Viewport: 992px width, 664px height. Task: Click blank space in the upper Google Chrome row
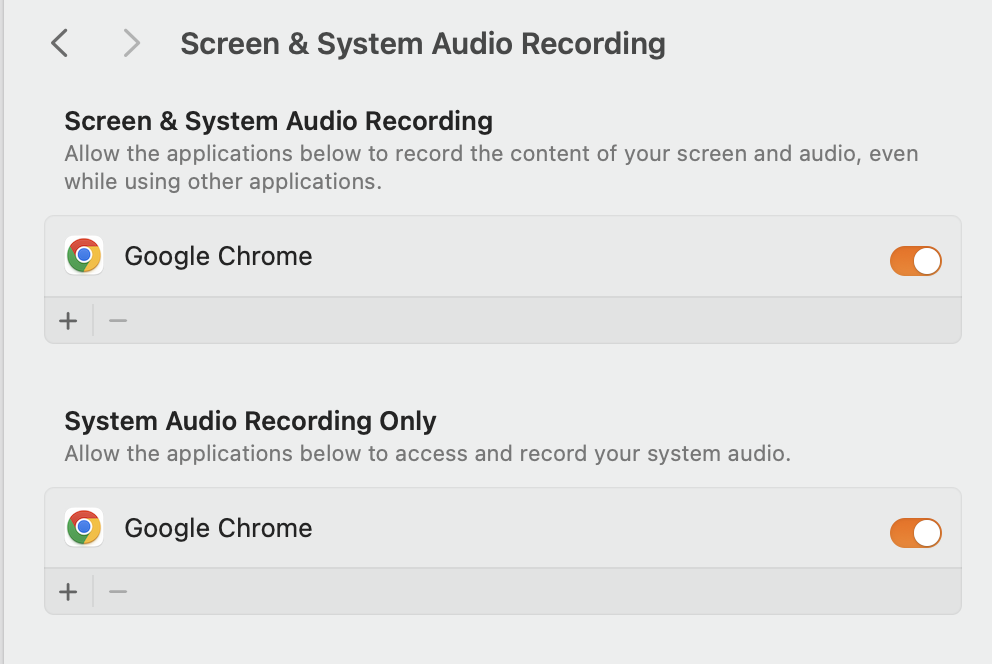(x=600, y=257)
